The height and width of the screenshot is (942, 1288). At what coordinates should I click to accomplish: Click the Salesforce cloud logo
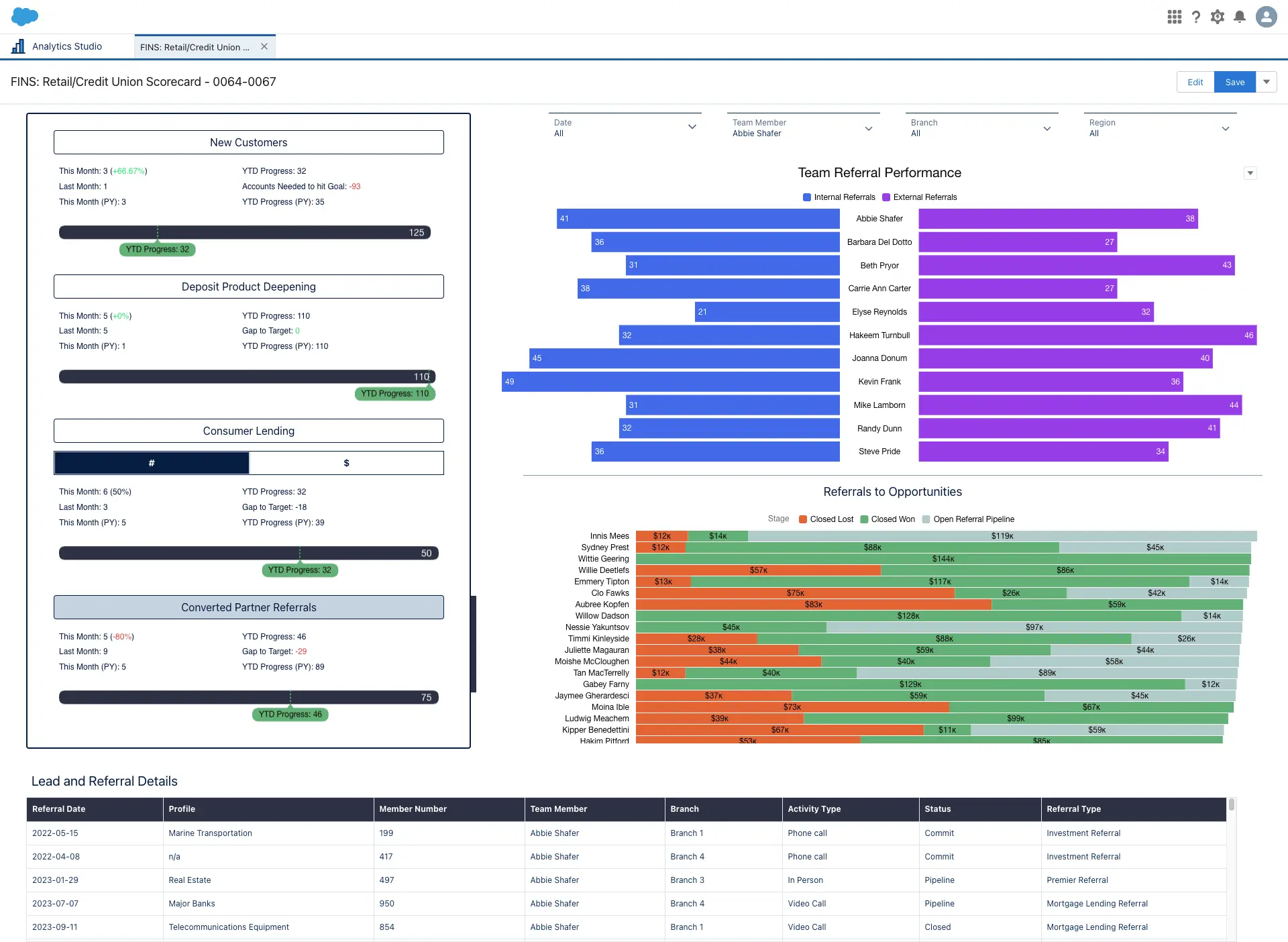(x=24, y=16)
